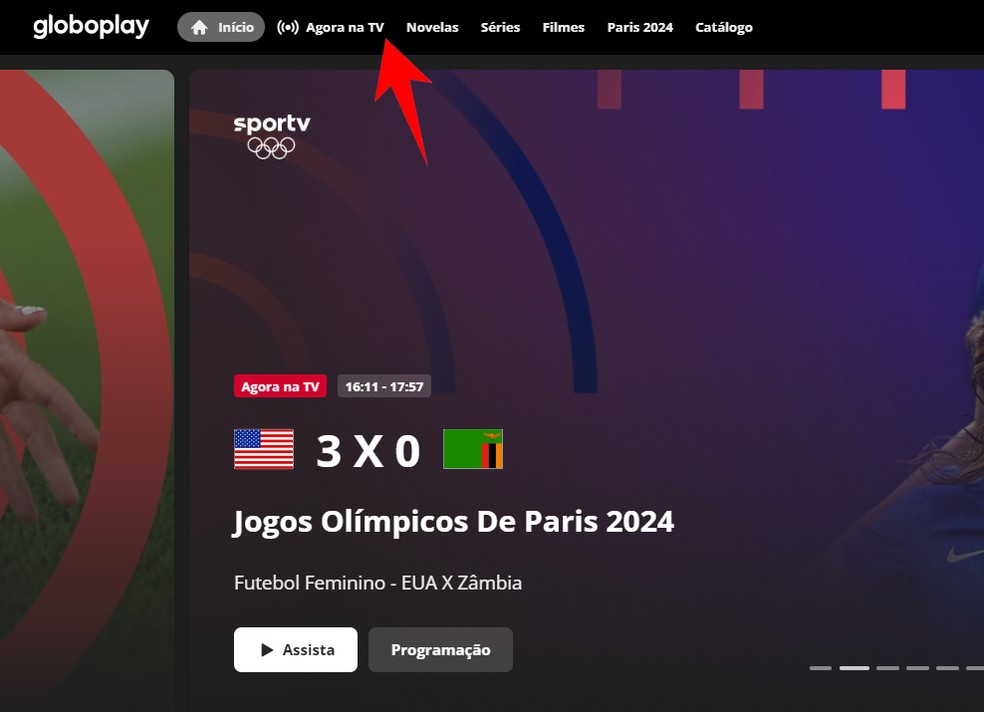Click the globoplay logo

pyautogui.click(x=91, y=26)
